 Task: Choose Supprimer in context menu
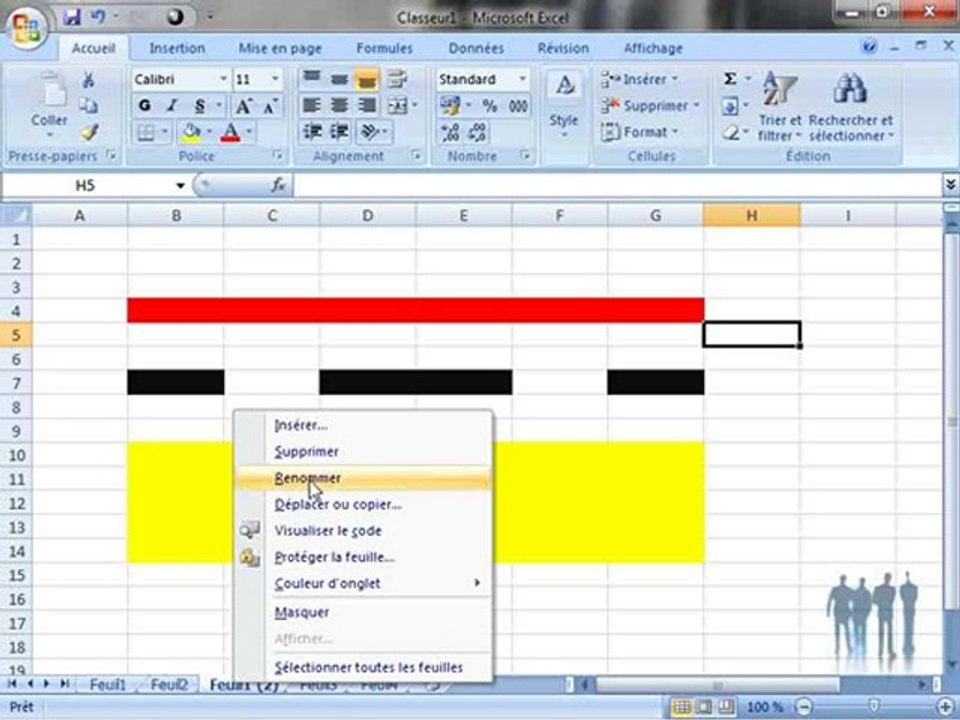point(362,451)
